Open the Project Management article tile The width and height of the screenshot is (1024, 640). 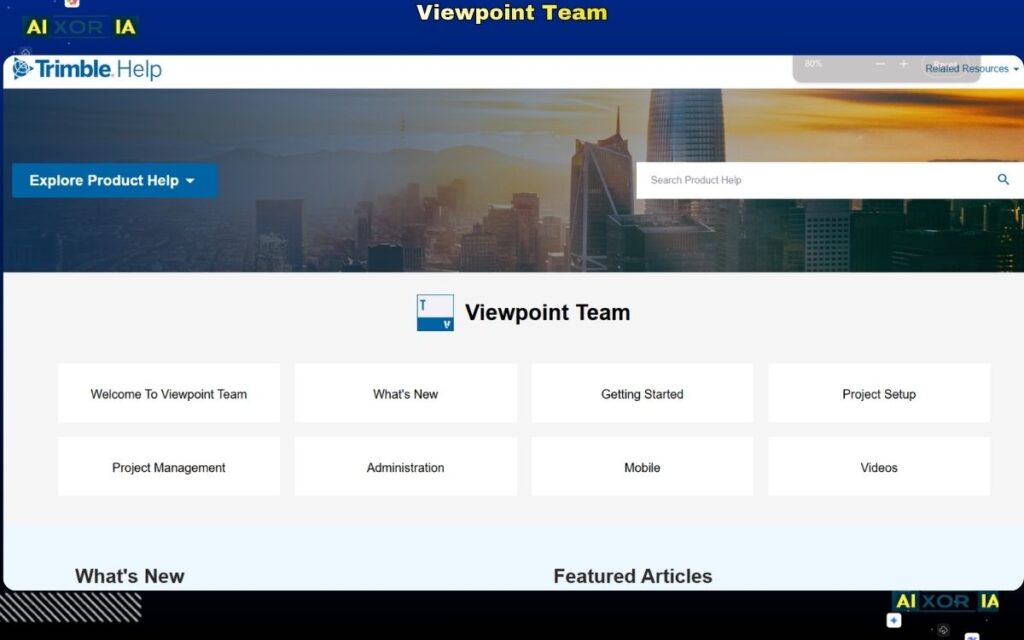point(168,466)
